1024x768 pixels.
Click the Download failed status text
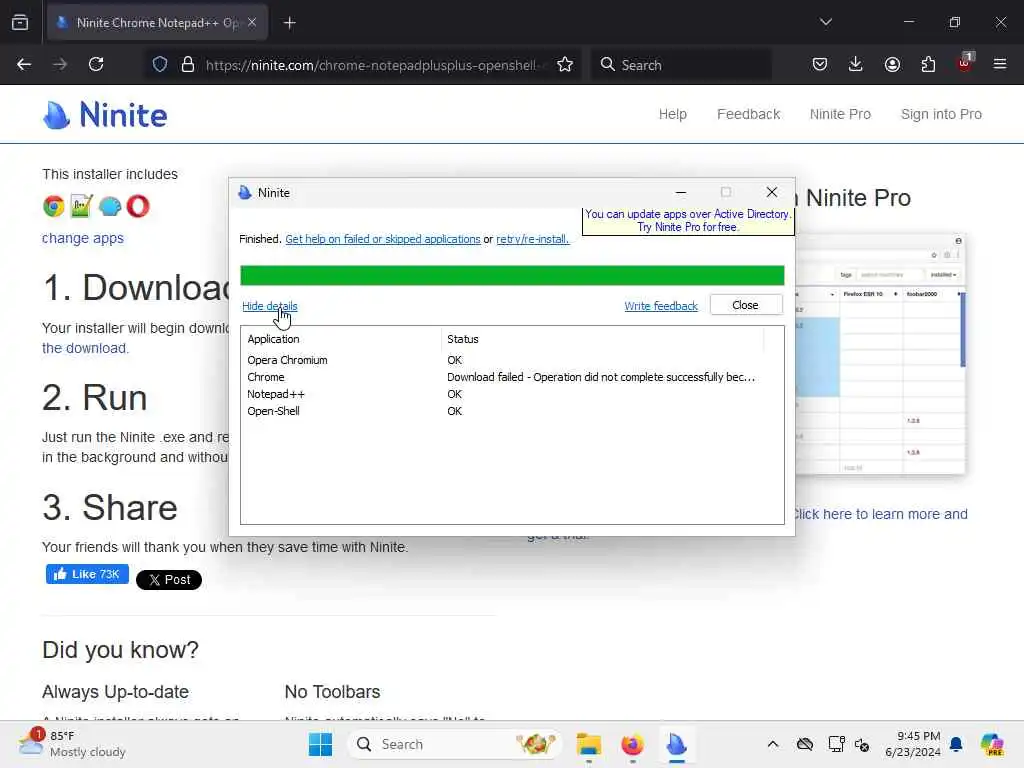coord(601,377)
